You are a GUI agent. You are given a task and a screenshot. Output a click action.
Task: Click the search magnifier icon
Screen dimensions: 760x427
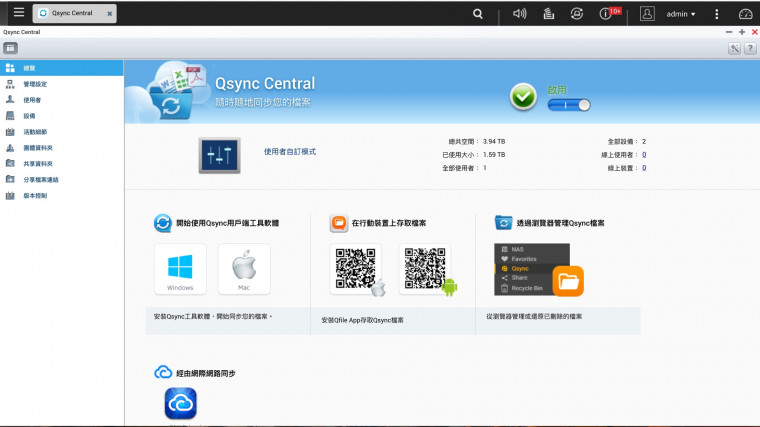478,14
